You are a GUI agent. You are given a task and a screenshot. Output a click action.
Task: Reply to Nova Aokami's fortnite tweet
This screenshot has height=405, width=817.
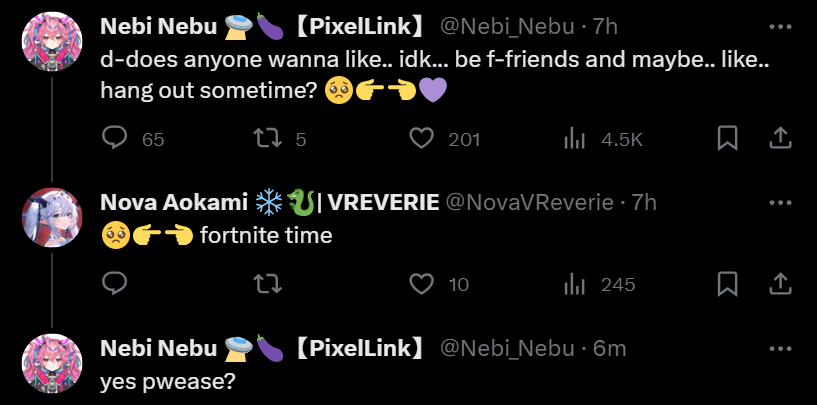[115, 285]
